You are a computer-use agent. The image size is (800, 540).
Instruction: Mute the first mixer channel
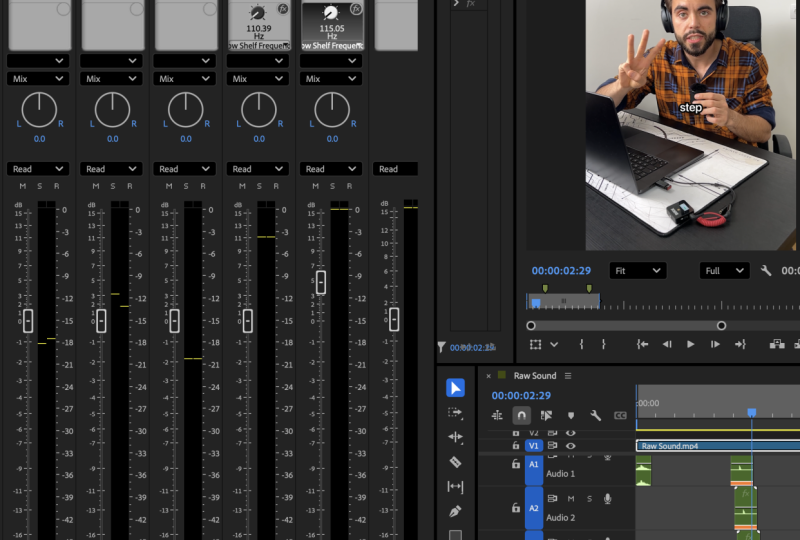(22, 186)
